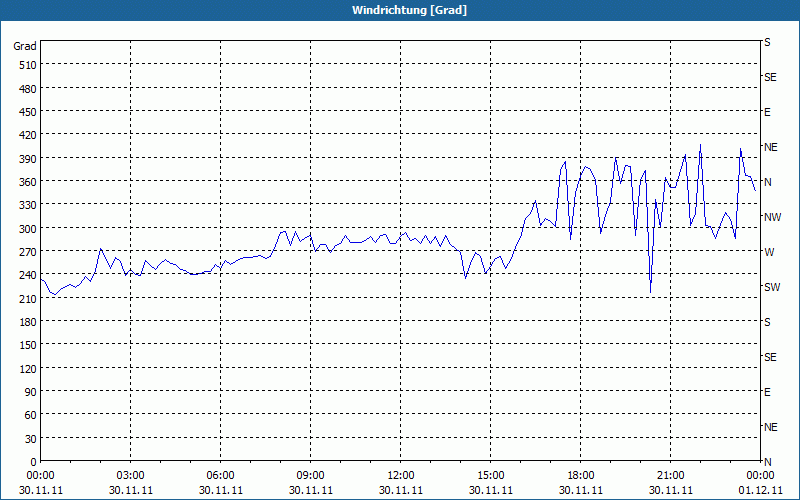This screenshot has width=800, height=500.
Task: Click the 390 degree axis label
Action: [x=29, y=159]
